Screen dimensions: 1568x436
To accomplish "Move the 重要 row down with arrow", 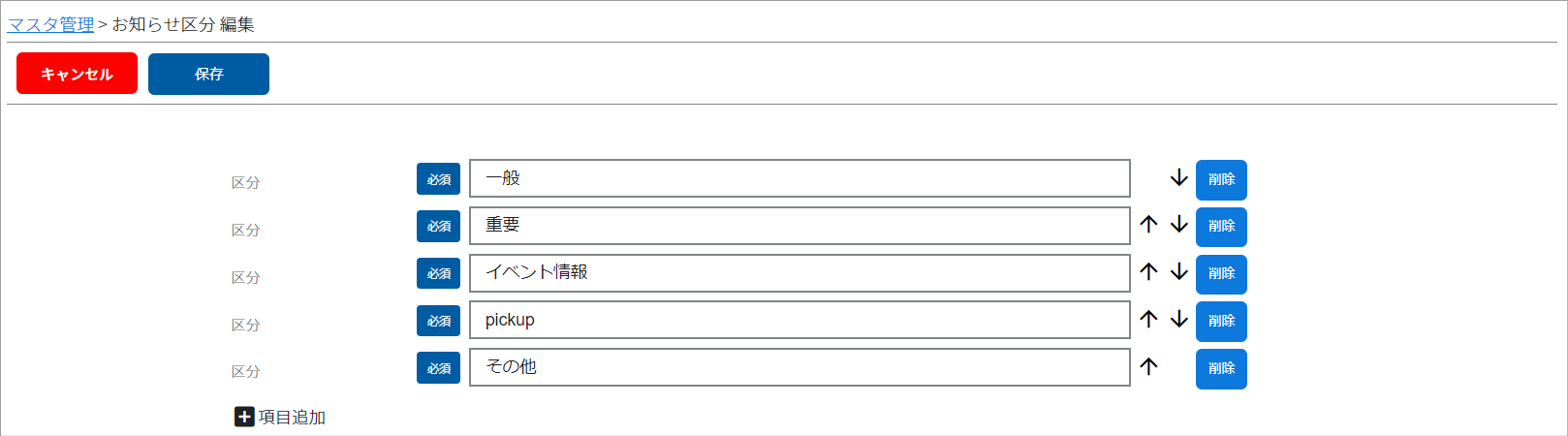I will click(x=1178, y=225).
